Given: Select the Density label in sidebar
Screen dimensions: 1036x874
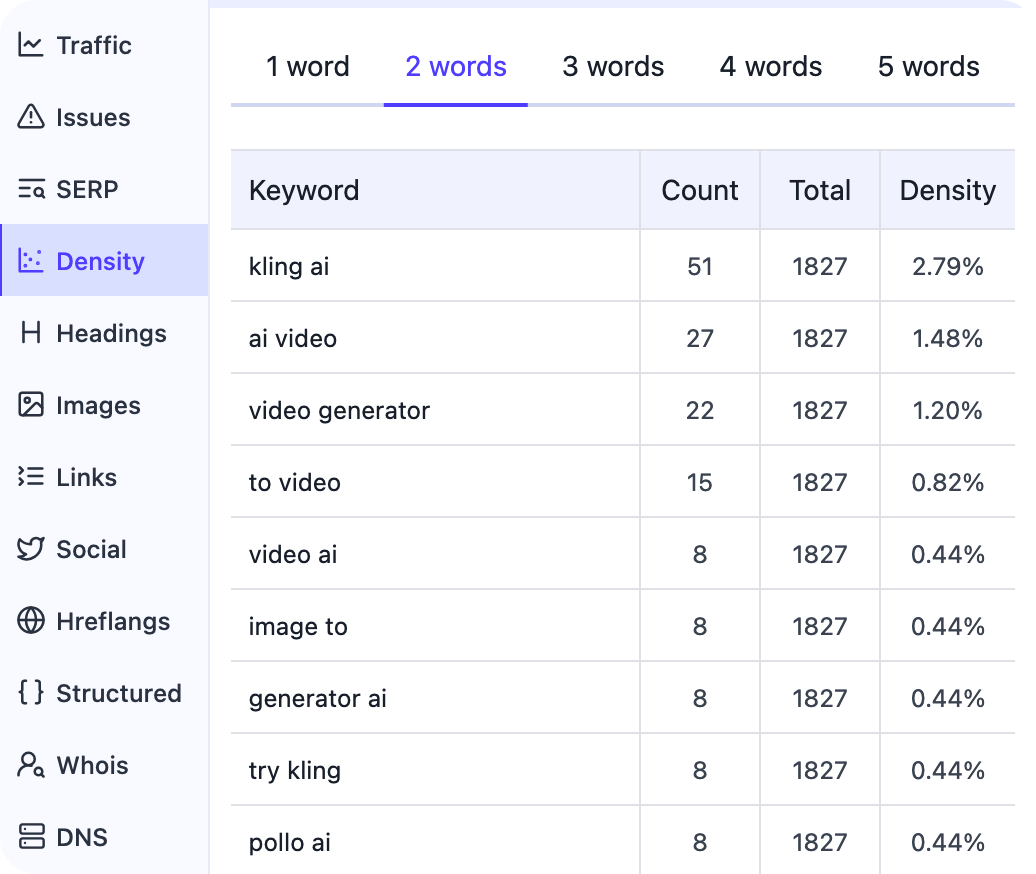Looking at the screenshot, I should click(100, 262).
